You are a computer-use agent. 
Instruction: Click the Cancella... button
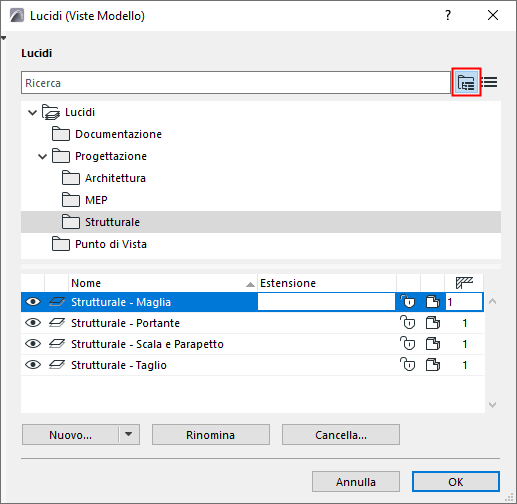pos(341,435)
